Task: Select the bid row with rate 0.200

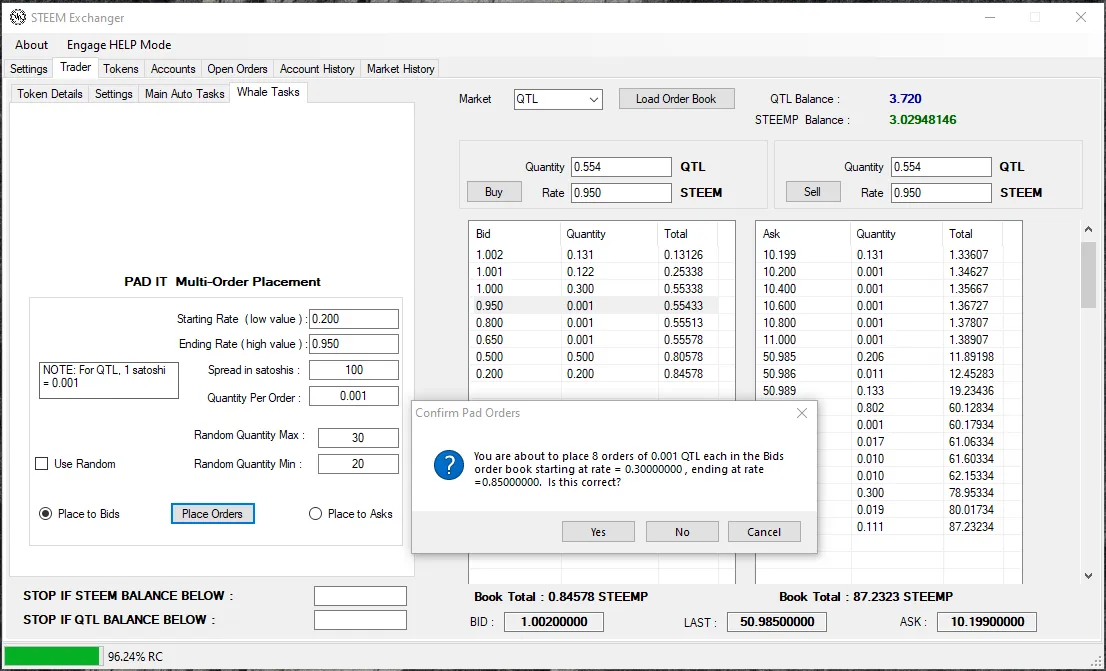Action: (595, 373)
